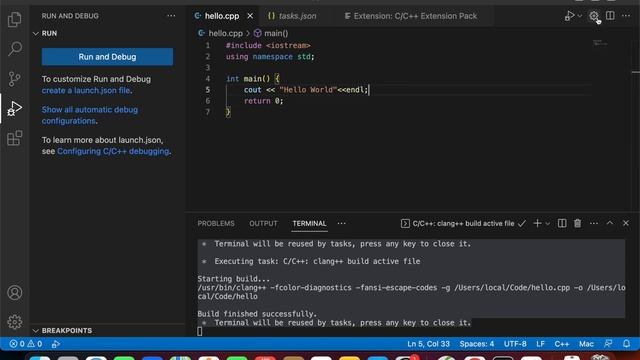Click the debug launch status bar icon
640x360 pixels.
pos(56,344)
